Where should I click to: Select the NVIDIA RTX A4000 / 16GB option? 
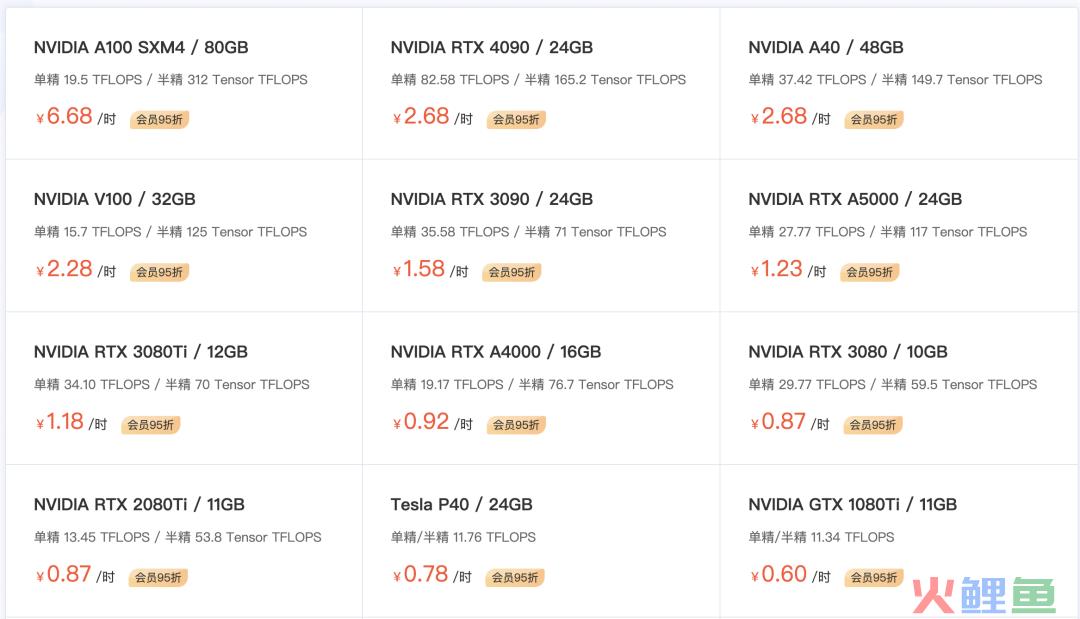pos(541,388)
